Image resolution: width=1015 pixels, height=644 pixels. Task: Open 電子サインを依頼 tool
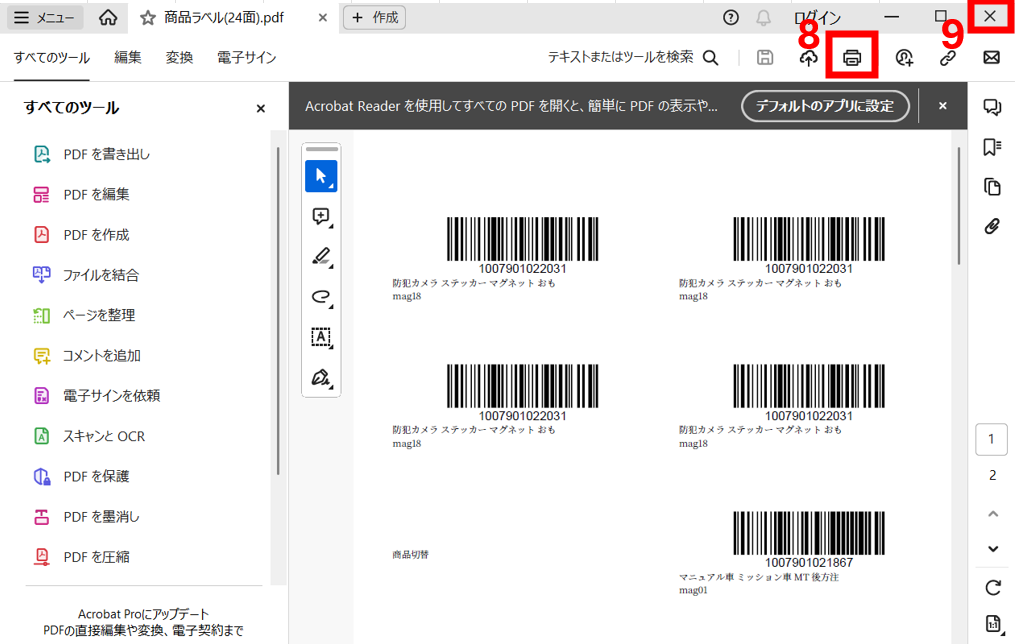coord(96,395)
